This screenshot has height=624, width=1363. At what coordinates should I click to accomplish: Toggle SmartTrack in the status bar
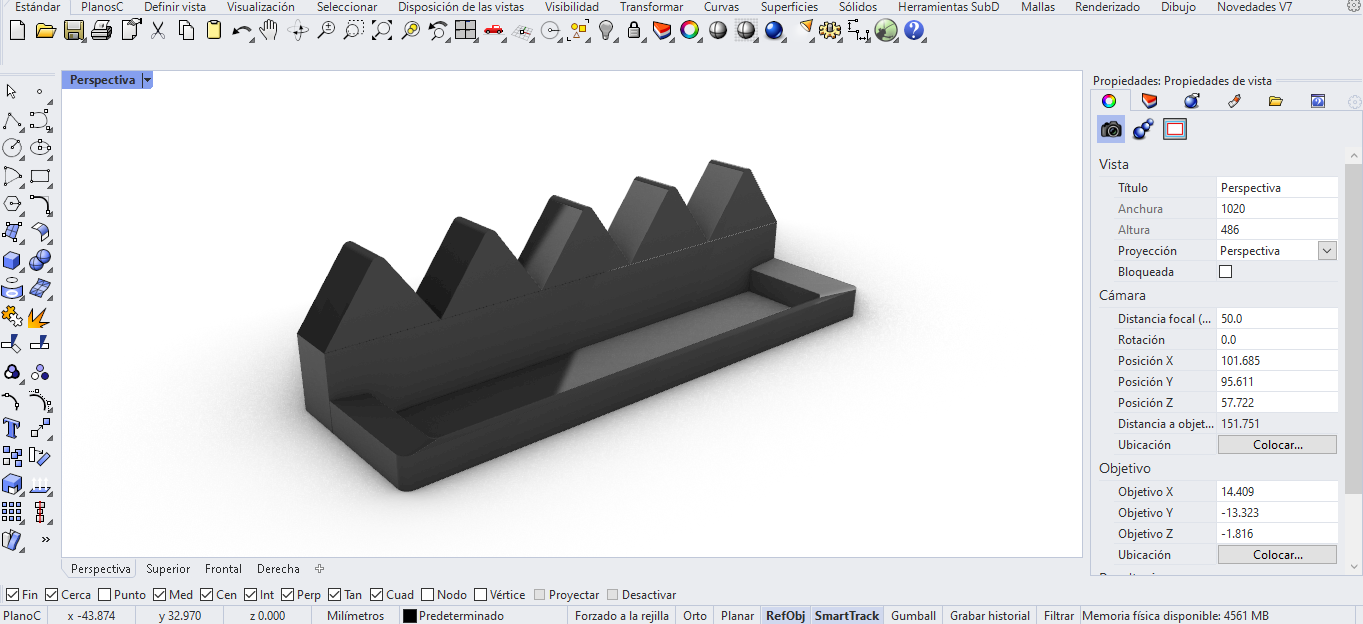pyautogui.click(x=846, y=616)
